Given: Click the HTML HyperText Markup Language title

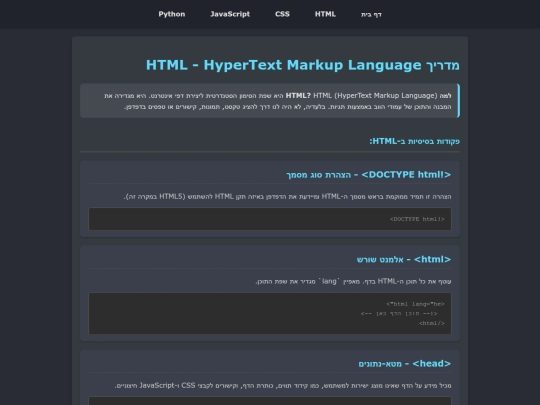Looking at the screenshot, I should [x=303, y=65].
